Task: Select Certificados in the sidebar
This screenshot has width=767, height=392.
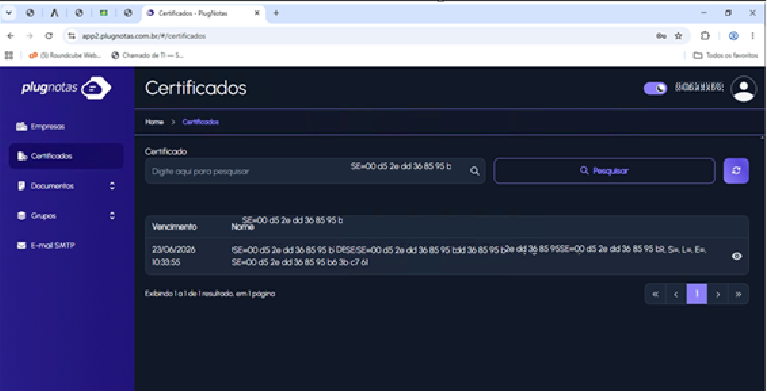Action: click(x=66, y=156)
